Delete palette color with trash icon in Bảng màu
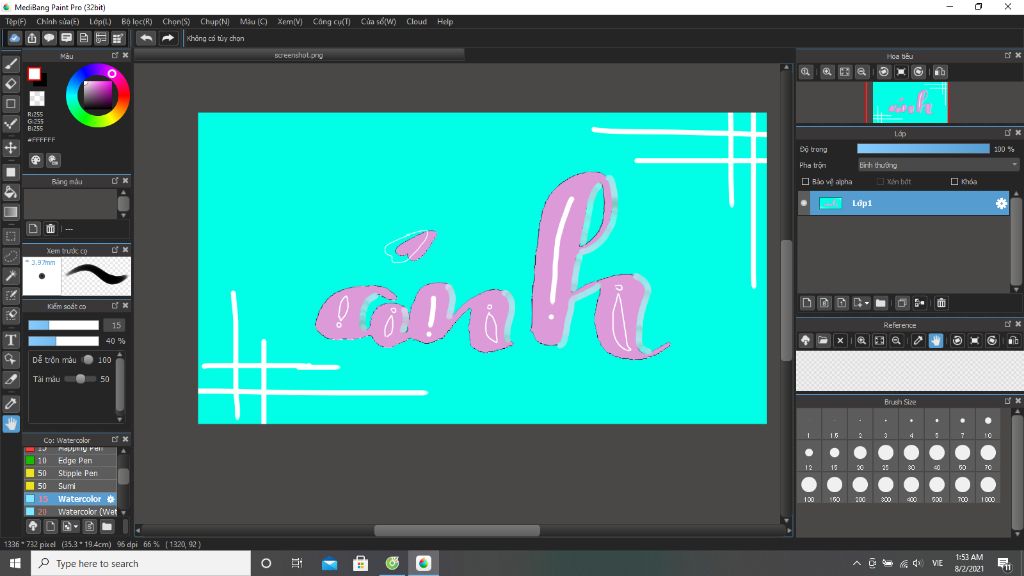This screenshot has width=1024, height=576. (50, 229)
